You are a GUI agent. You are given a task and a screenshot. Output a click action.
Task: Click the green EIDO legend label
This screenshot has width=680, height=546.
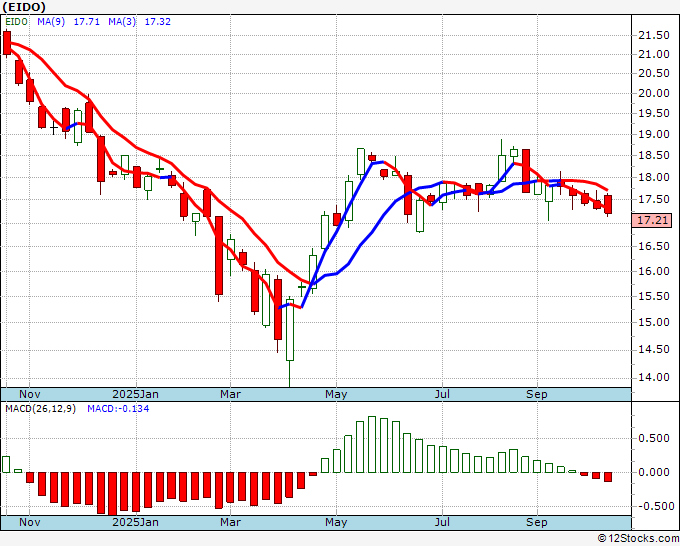[16, 22]
